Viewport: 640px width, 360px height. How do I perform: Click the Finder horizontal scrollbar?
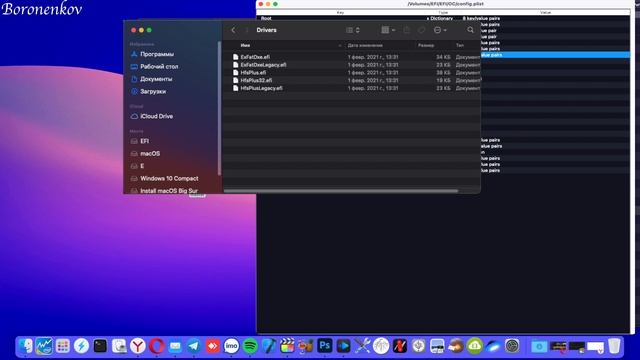click(340, 191)
